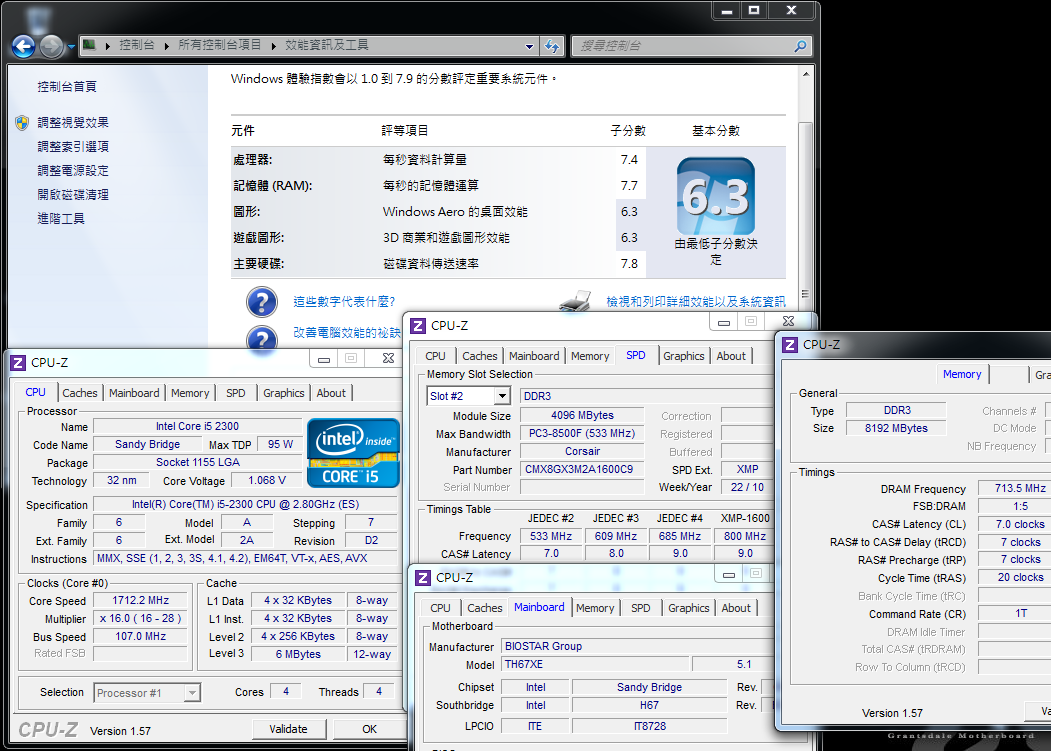Click the refresh icon beside the address bar
1051x751 pixels.
(x=552, y=46)
